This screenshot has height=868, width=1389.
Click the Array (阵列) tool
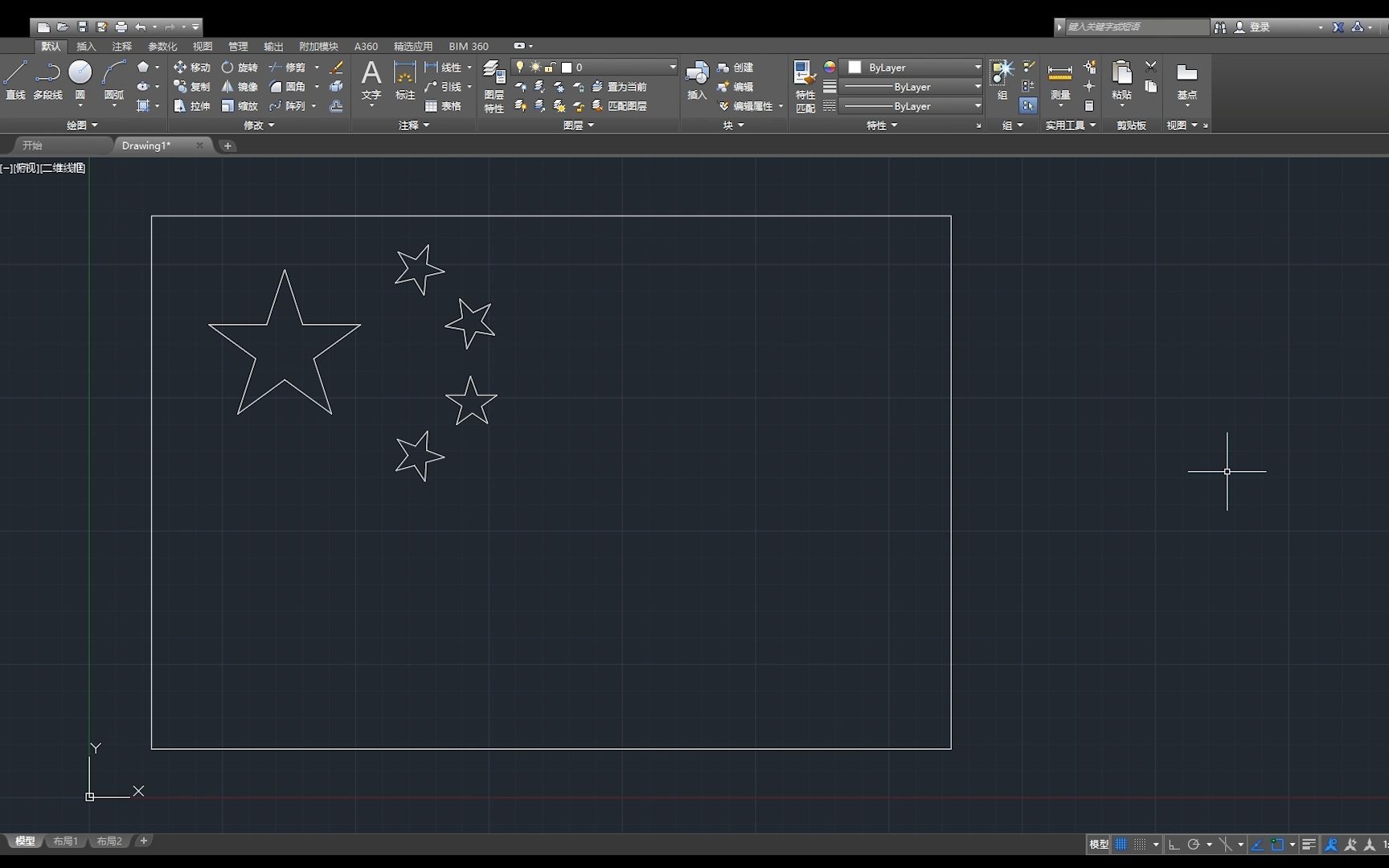pos(287,106)
